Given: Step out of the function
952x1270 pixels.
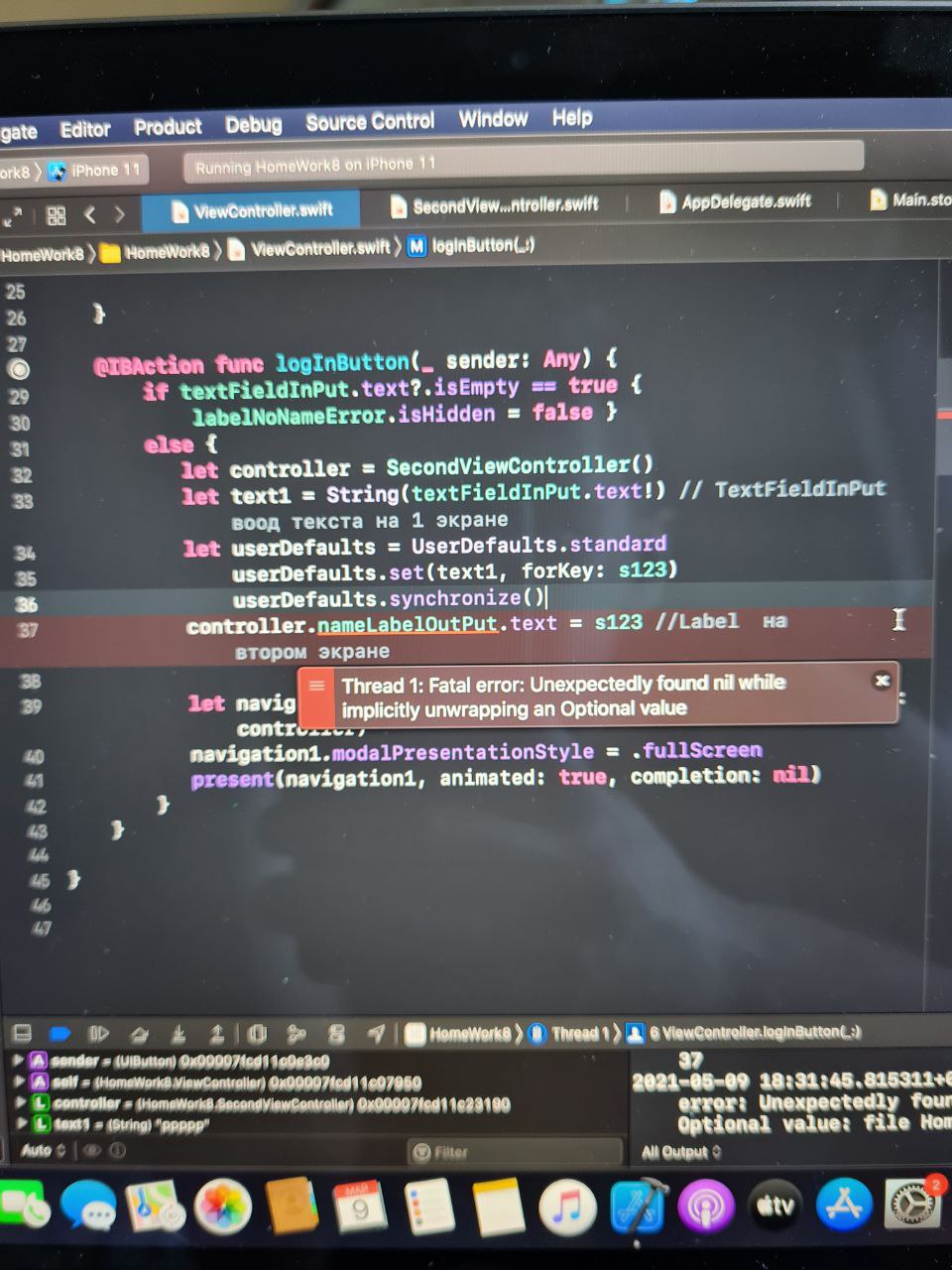Looking at the screenshot, I should 217,1034.
